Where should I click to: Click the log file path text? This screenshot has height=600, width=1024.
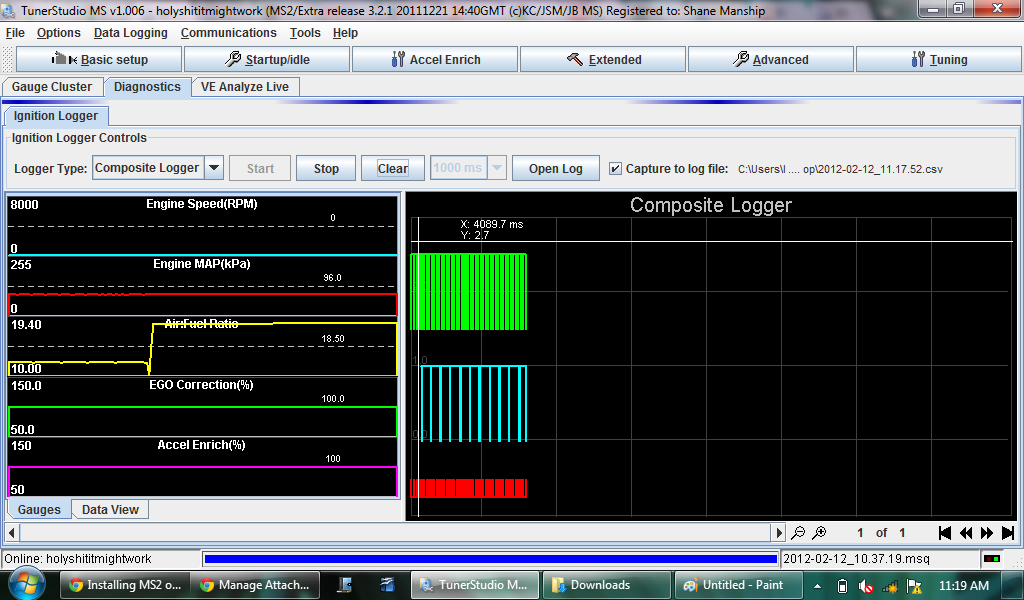[x=840, y=169]
